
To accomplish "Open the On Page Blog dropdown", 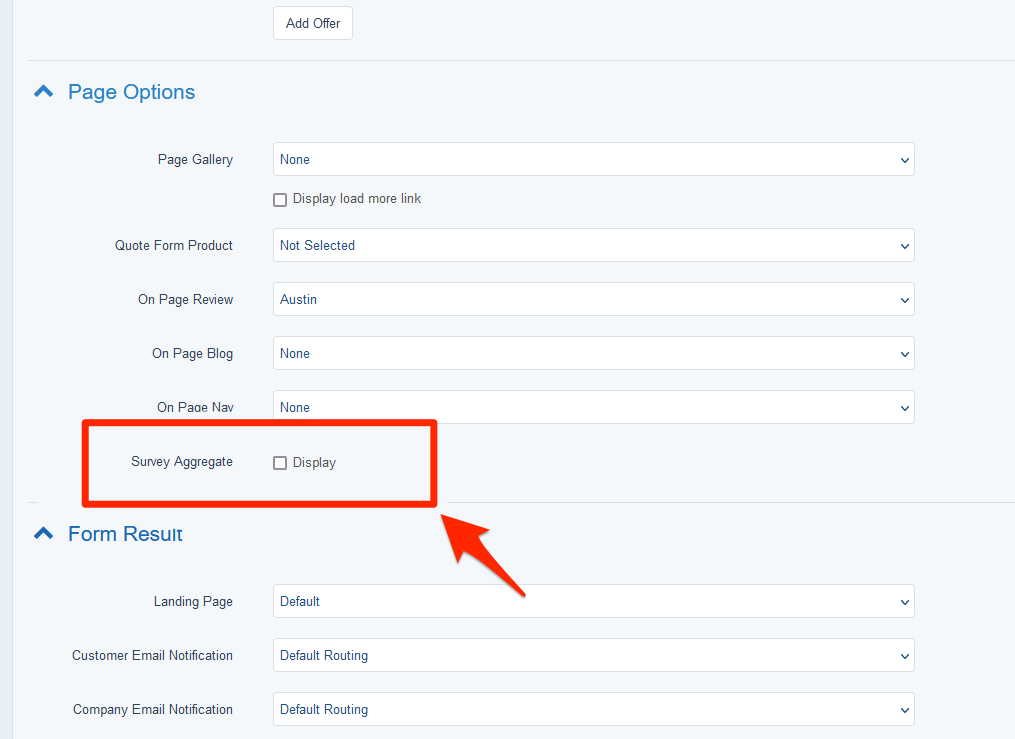I will pos(593,353).
